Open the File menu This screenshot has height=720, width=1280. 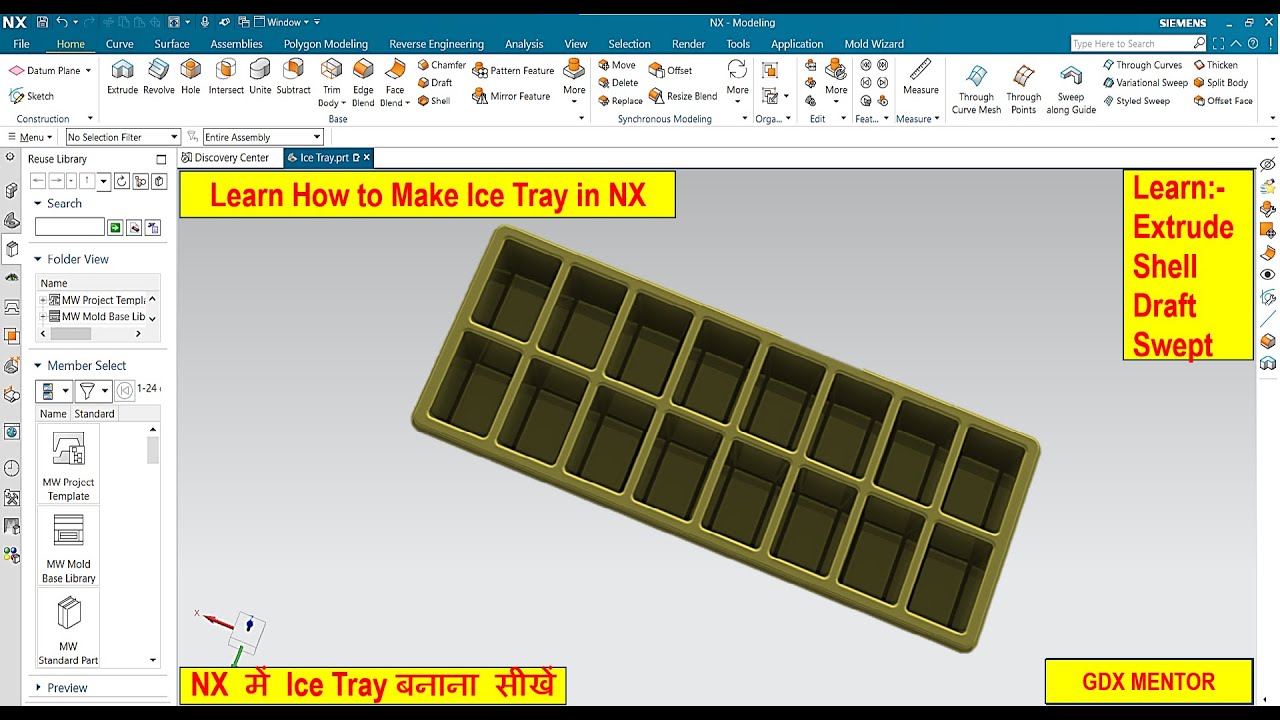click(21, 44)
